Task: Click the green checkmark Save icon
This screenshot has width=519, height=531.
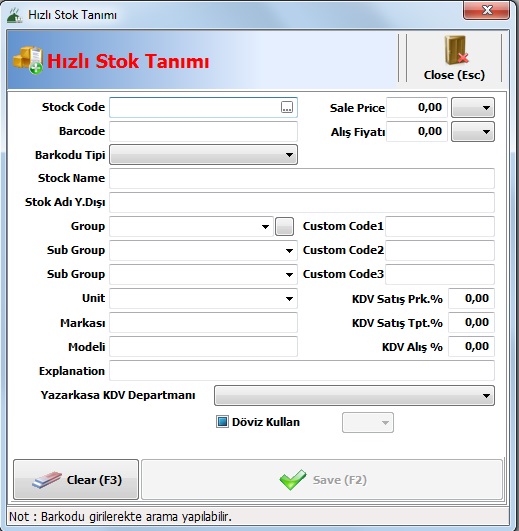Action: tap(293, 480)
